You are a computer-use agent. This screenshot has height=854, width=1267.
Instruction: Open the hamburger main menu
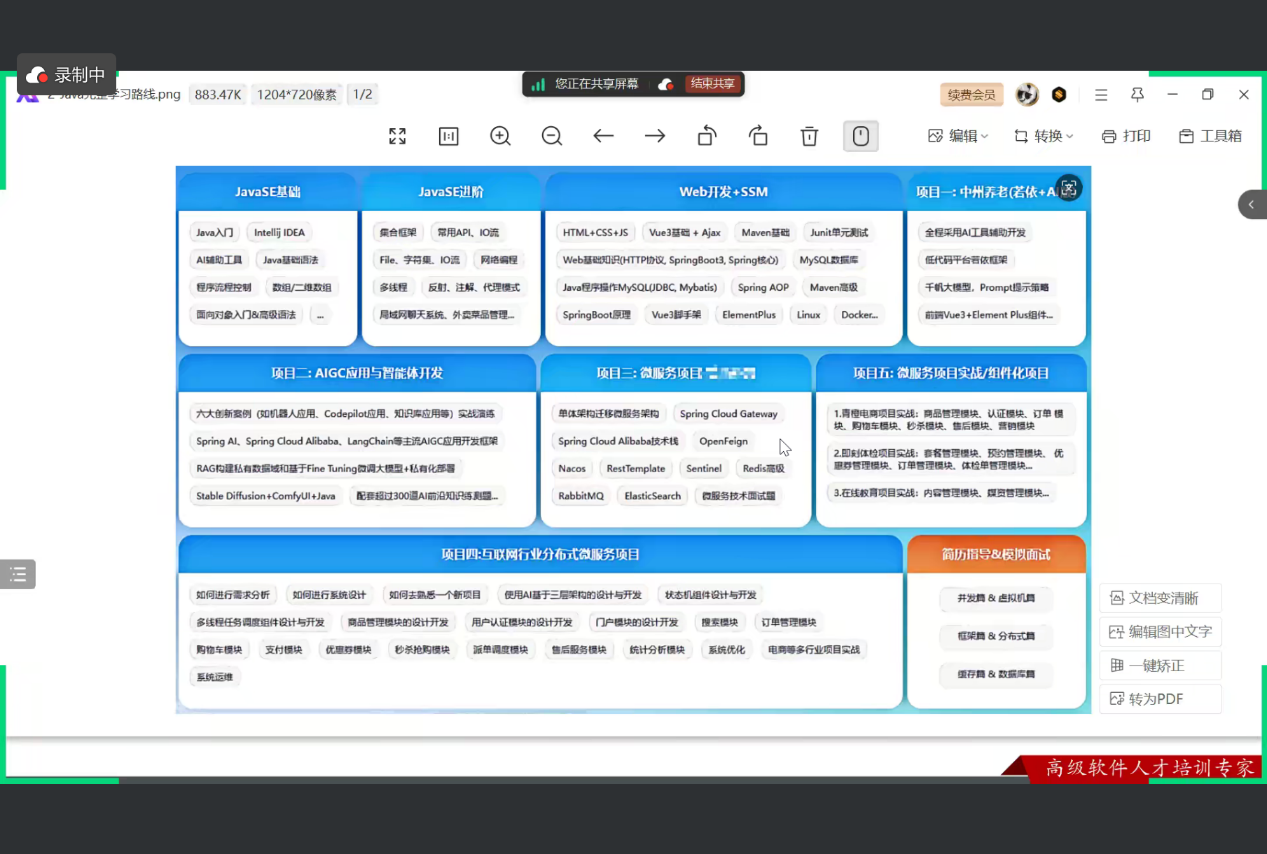point(1101,95)
